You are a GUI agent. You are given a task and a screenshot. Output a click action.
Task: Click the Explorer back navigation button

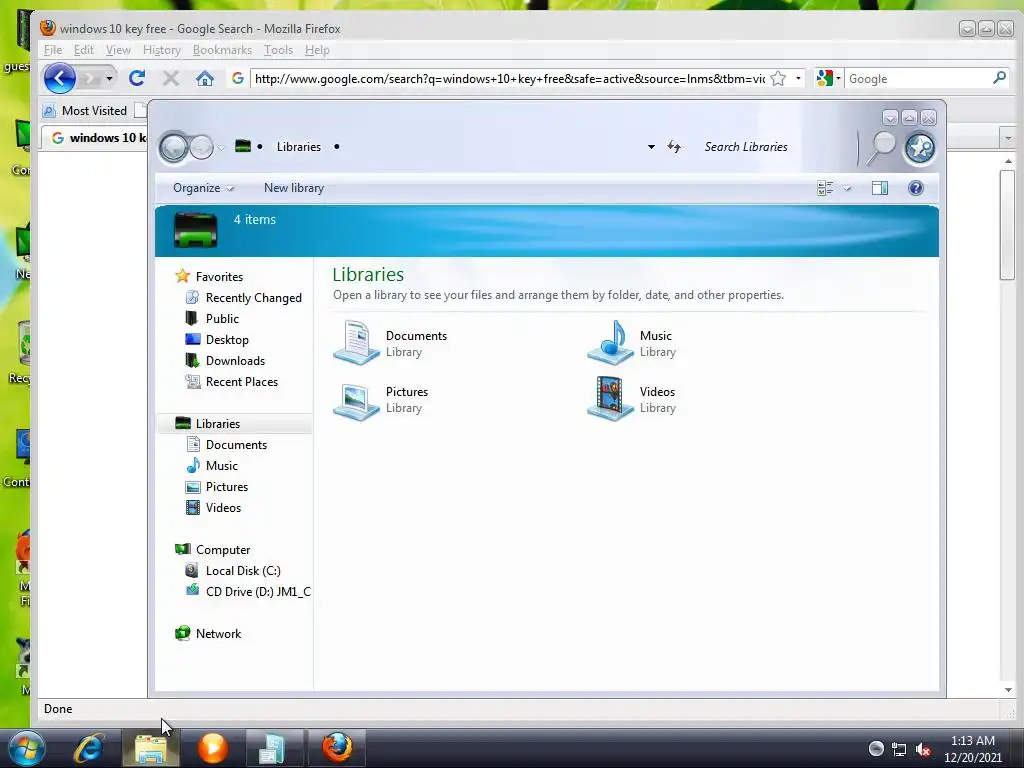(174, 147)
